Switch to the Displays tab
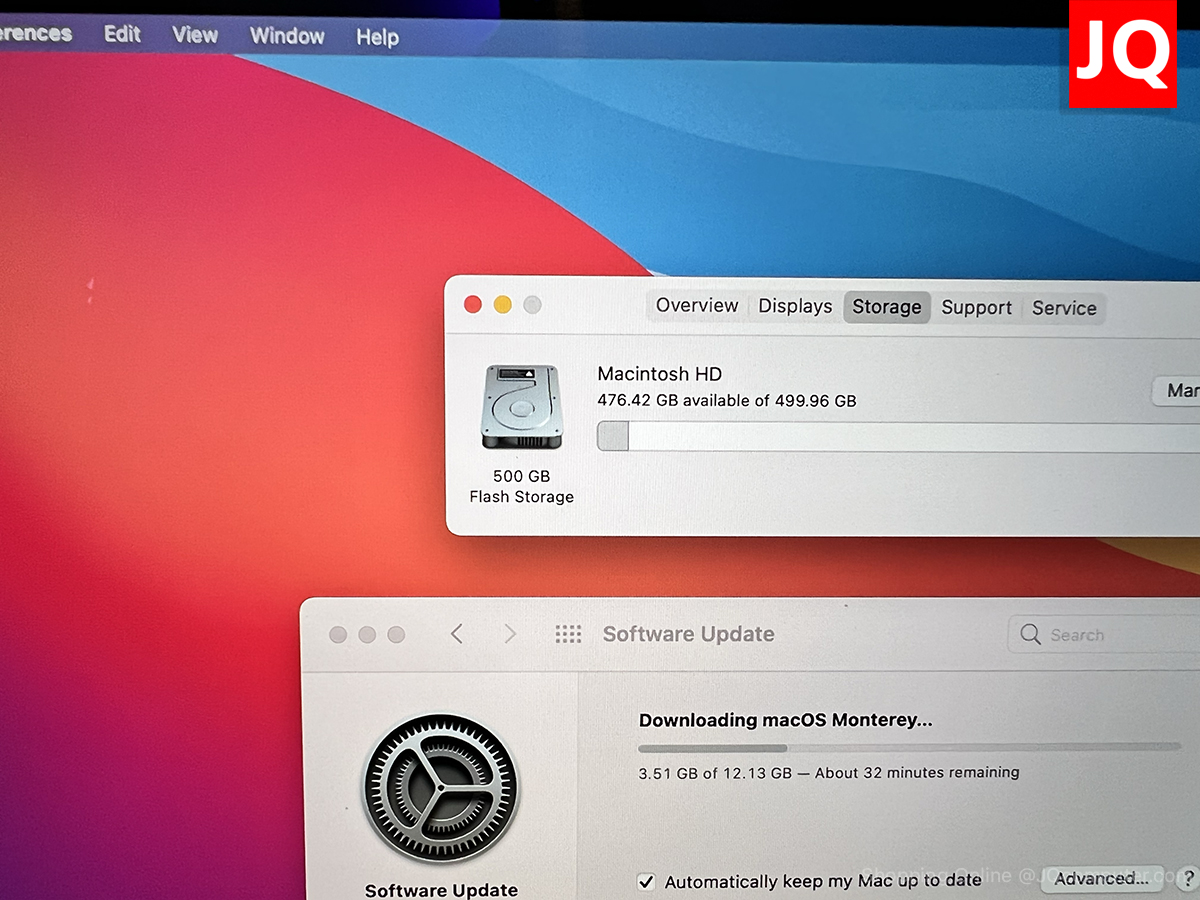This screenshot has height=900, width=1200. 795,306
